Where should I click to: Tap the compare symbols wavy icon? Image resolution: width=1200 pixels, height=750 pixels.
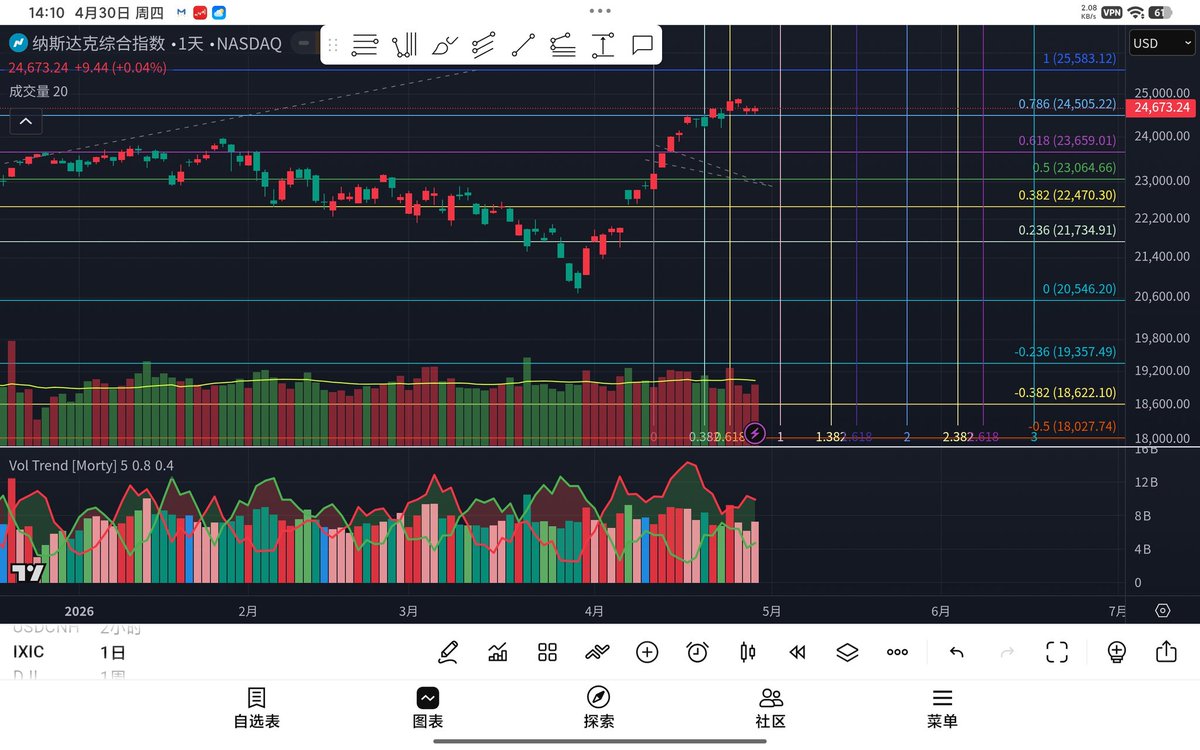597,652
